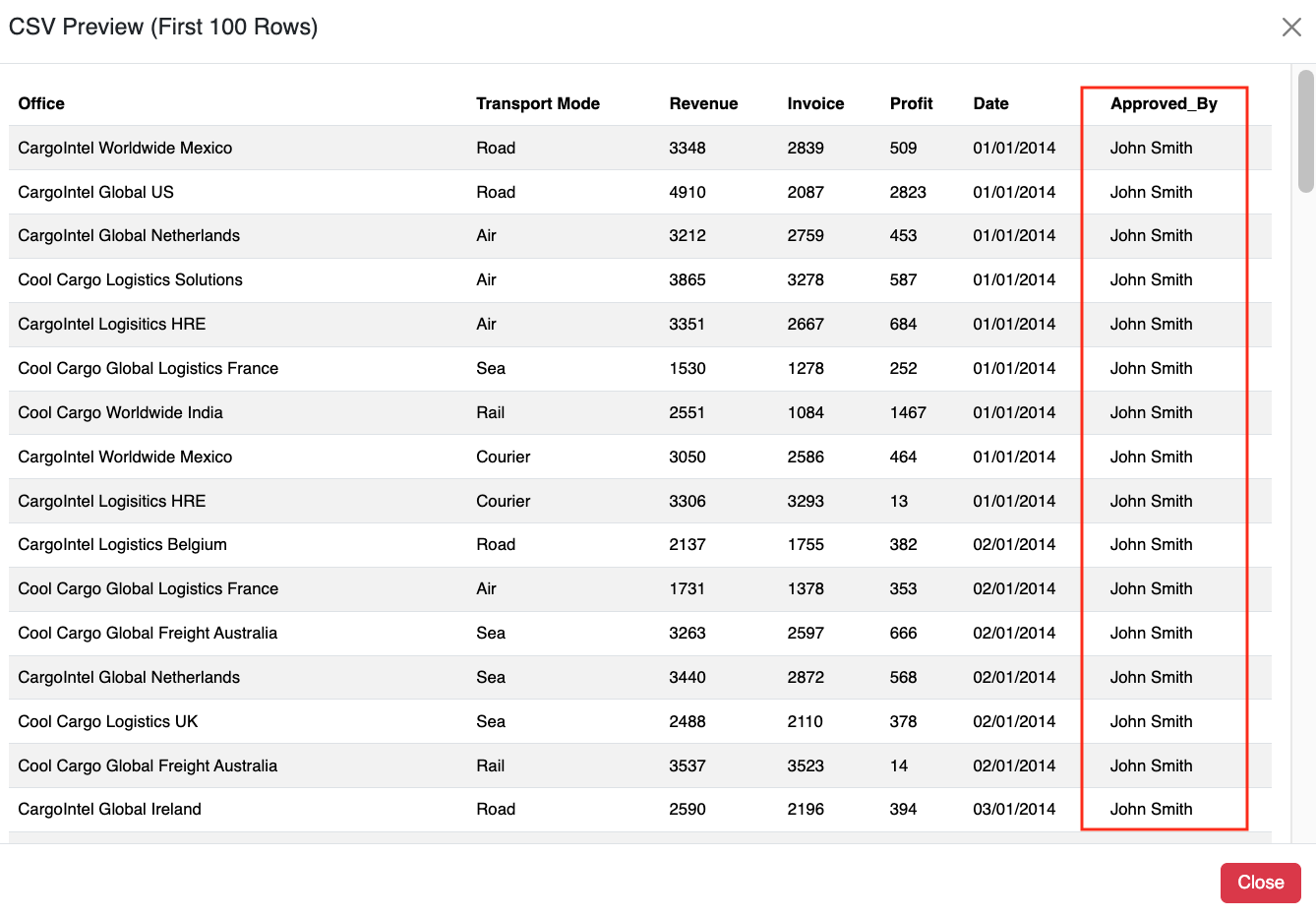Click revenue value 3537

point(688,765)
